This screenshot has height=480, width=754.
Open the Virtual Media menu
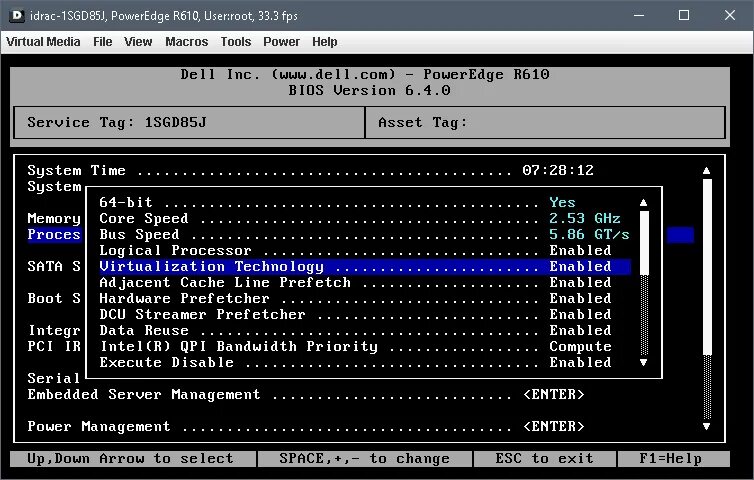point(43,42)
